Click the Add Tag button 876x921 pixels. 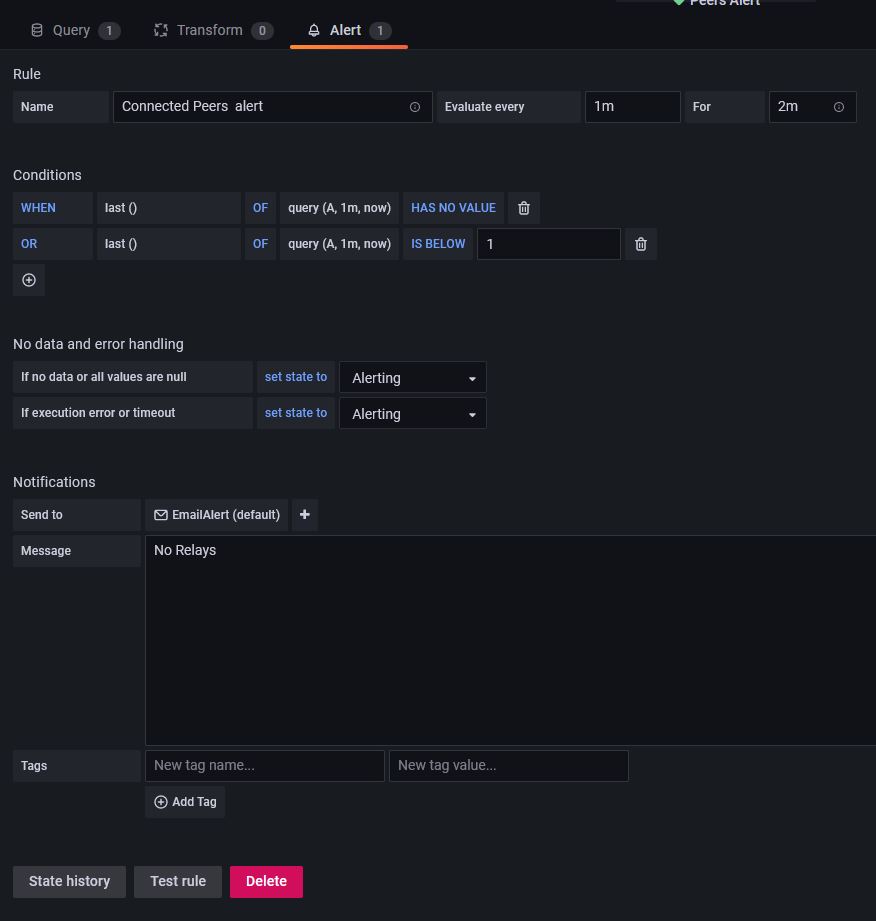pyautogui.click(x=185, y=802)
